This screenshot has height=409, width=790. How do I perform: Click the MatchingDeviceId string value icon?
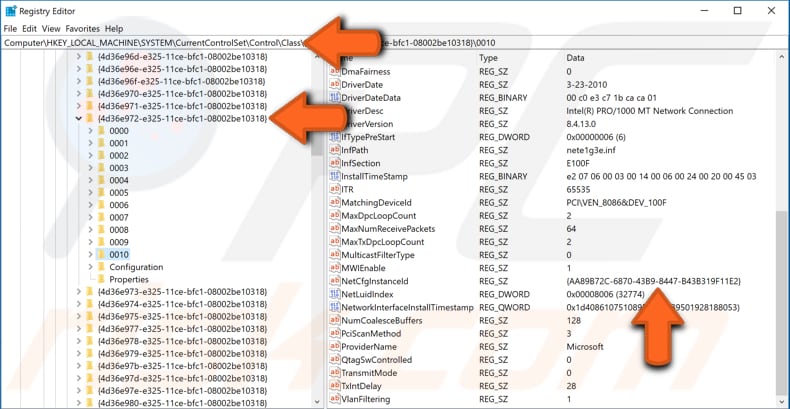pos(335,202)
